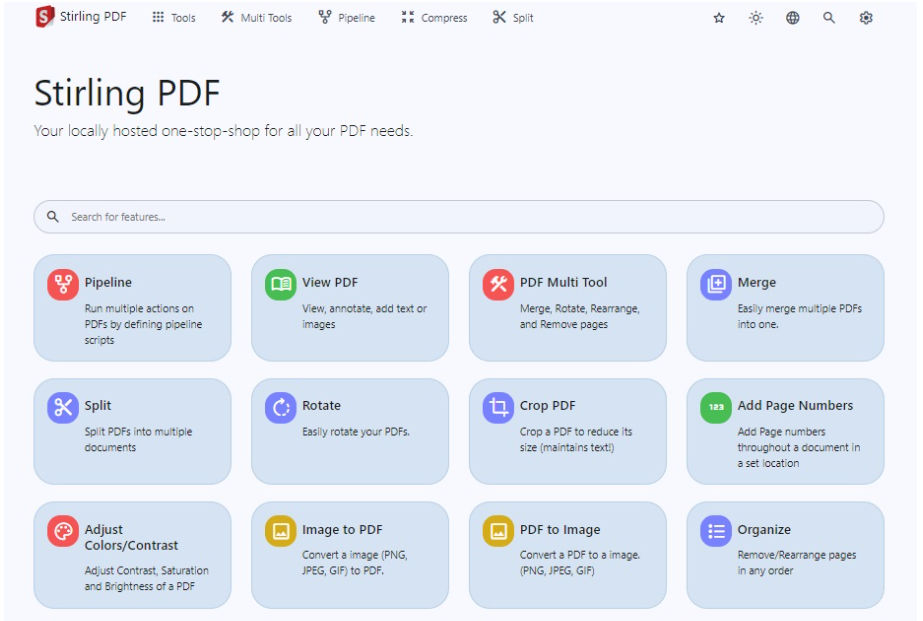Click 'Your locally hosted one-stop-shop' tagline

(224, 131)
